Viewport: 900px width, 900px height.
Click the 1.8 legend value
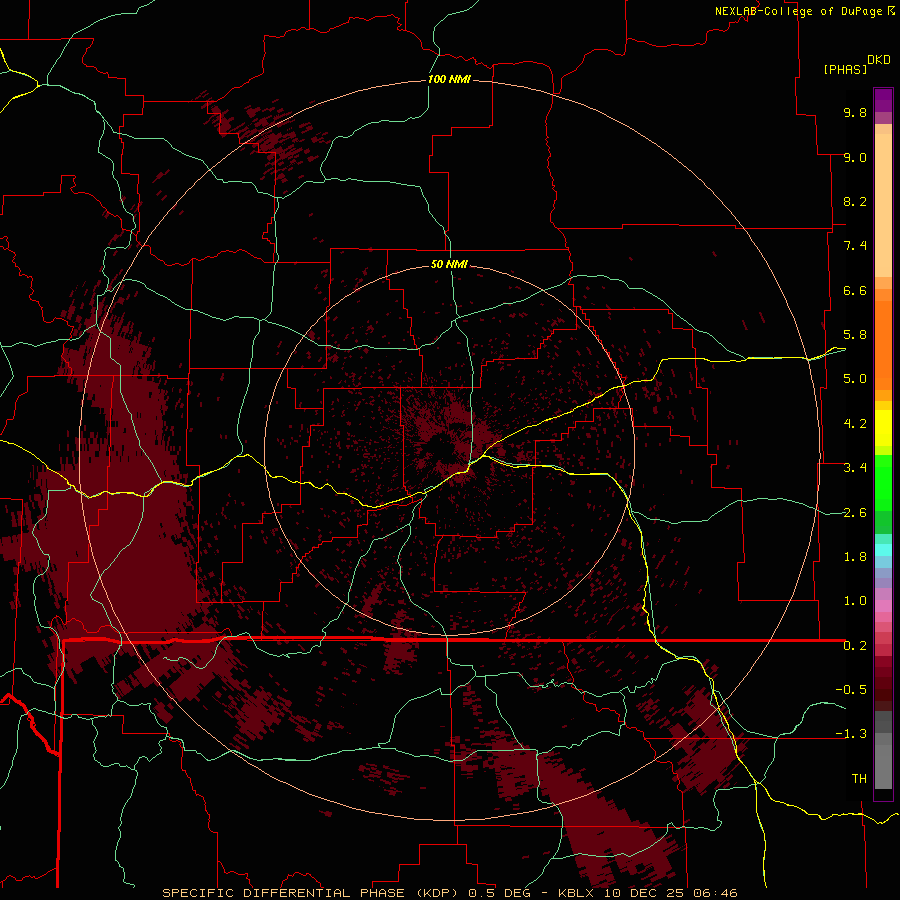(x=855, y=557)
